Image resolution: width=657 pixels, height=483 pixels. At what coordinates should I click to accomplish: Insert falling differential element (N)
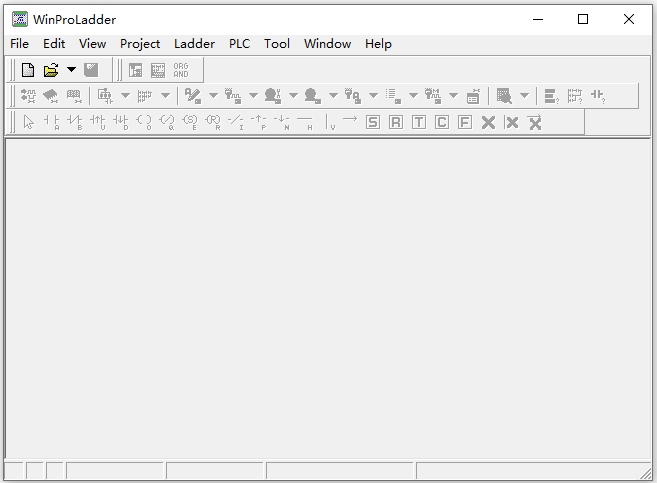pos(282,122)
